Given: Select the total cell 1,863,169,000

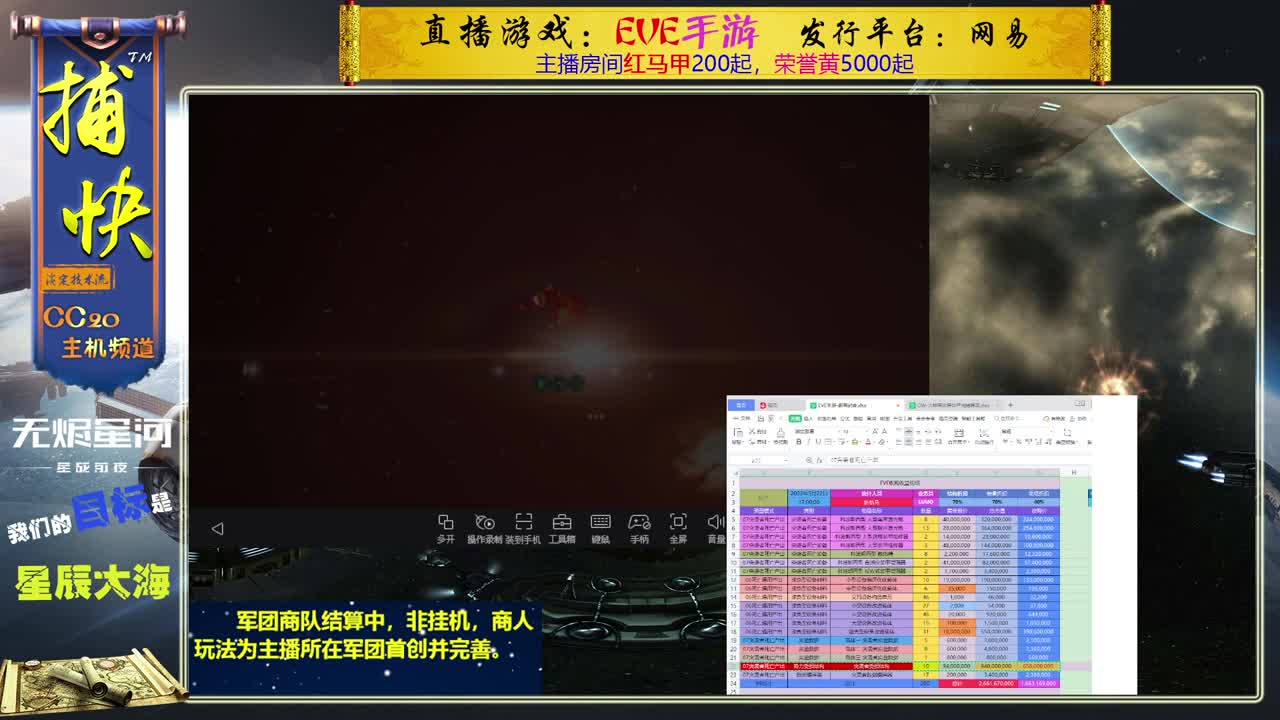Looking at the screenshot, I should (x=1038, y=684).
